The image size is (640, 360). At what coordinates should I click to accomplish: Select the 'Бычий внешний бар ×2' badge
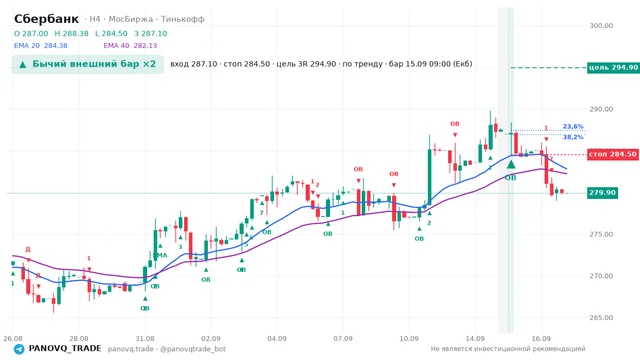pyautogui.click(x=88, y=64)
